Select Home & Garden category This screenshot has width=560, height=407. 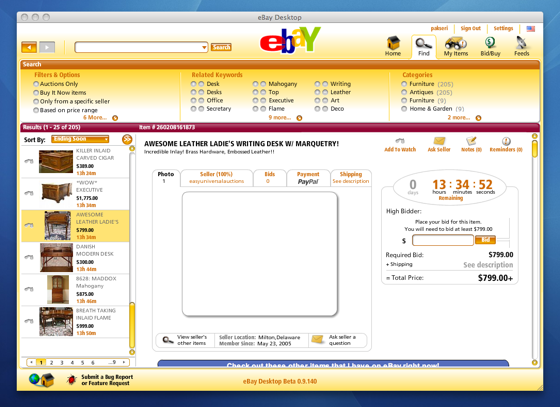tap(404, 109)
